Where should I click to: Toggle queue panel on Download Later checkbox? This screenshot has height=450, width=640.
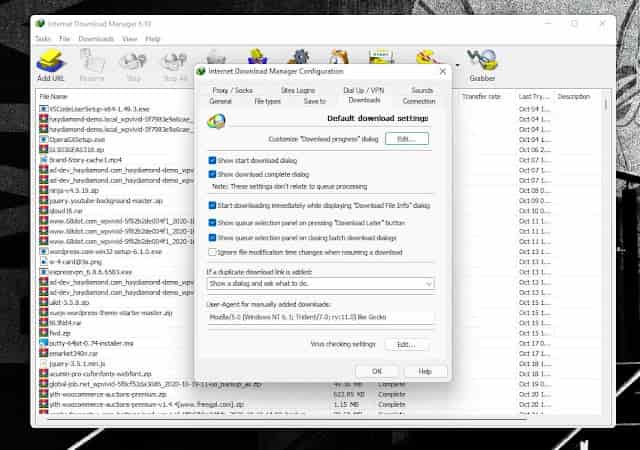212,223
